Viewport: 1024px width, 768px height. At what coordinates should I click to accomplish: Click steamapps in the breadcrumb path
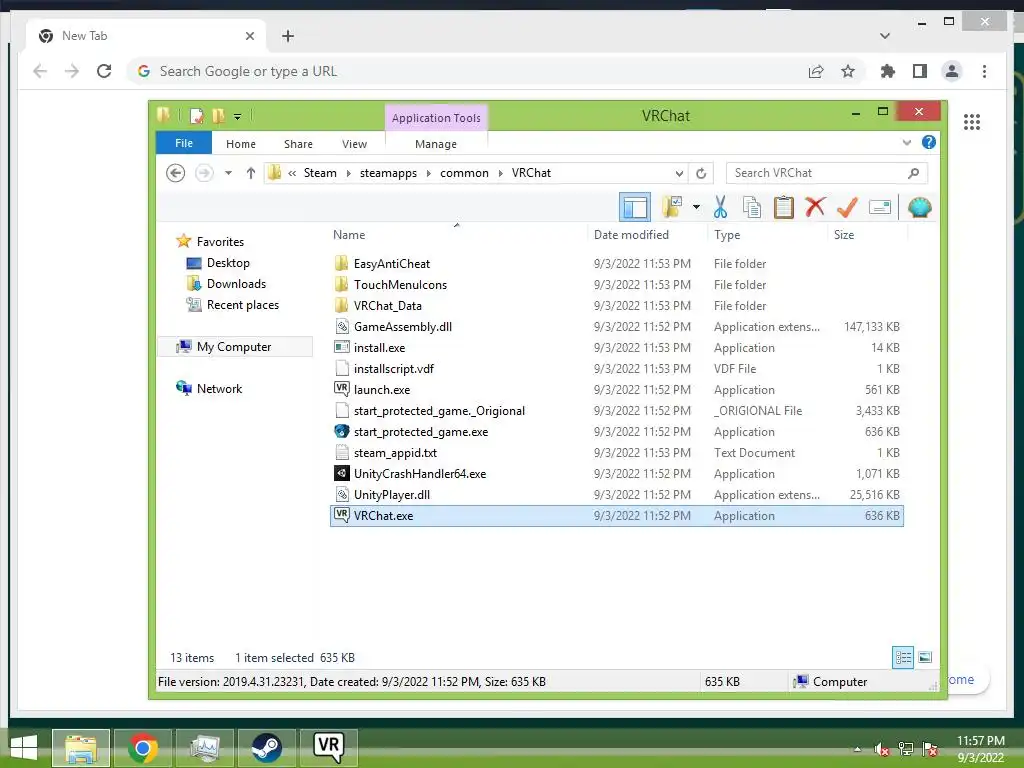[x=388, y=173]
